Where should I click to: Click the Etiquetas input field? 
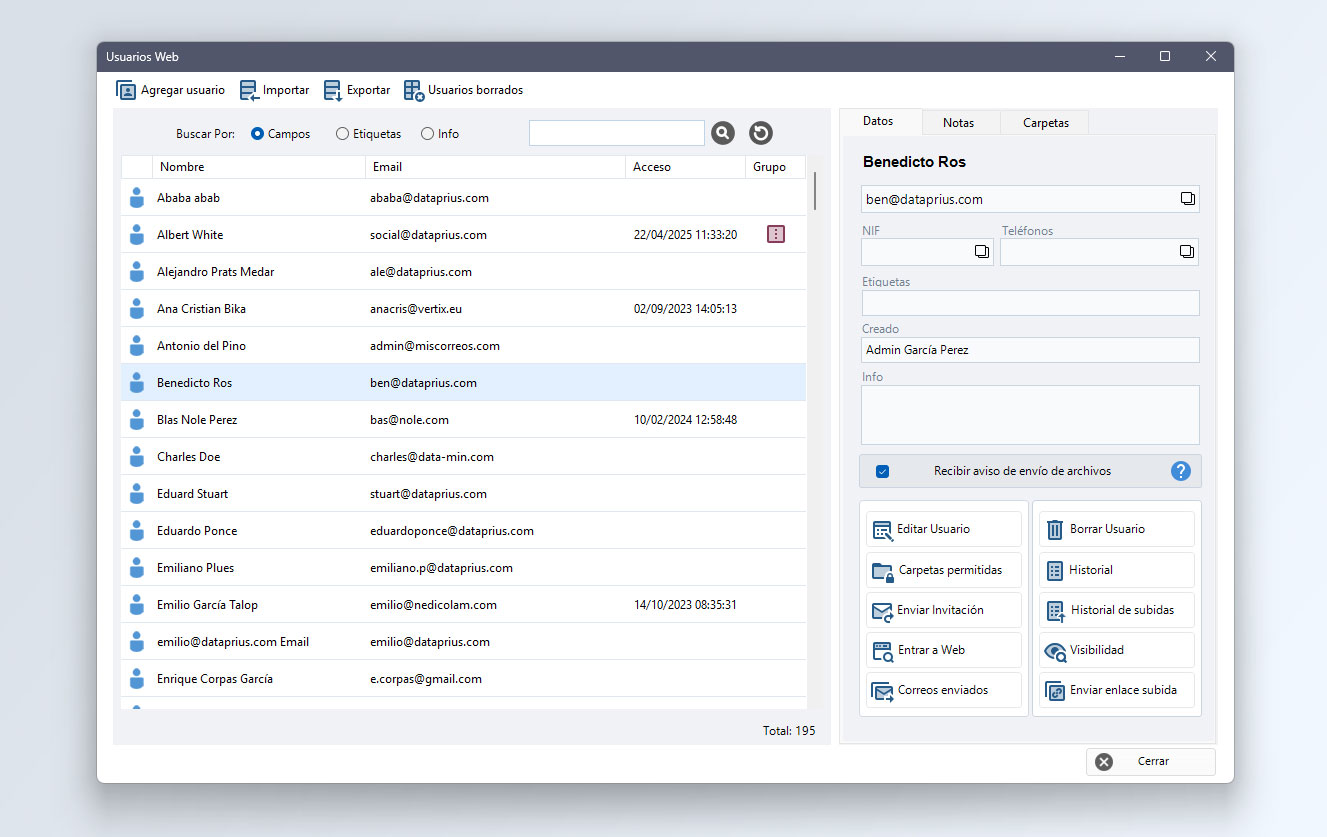[x=1030, y=303]
